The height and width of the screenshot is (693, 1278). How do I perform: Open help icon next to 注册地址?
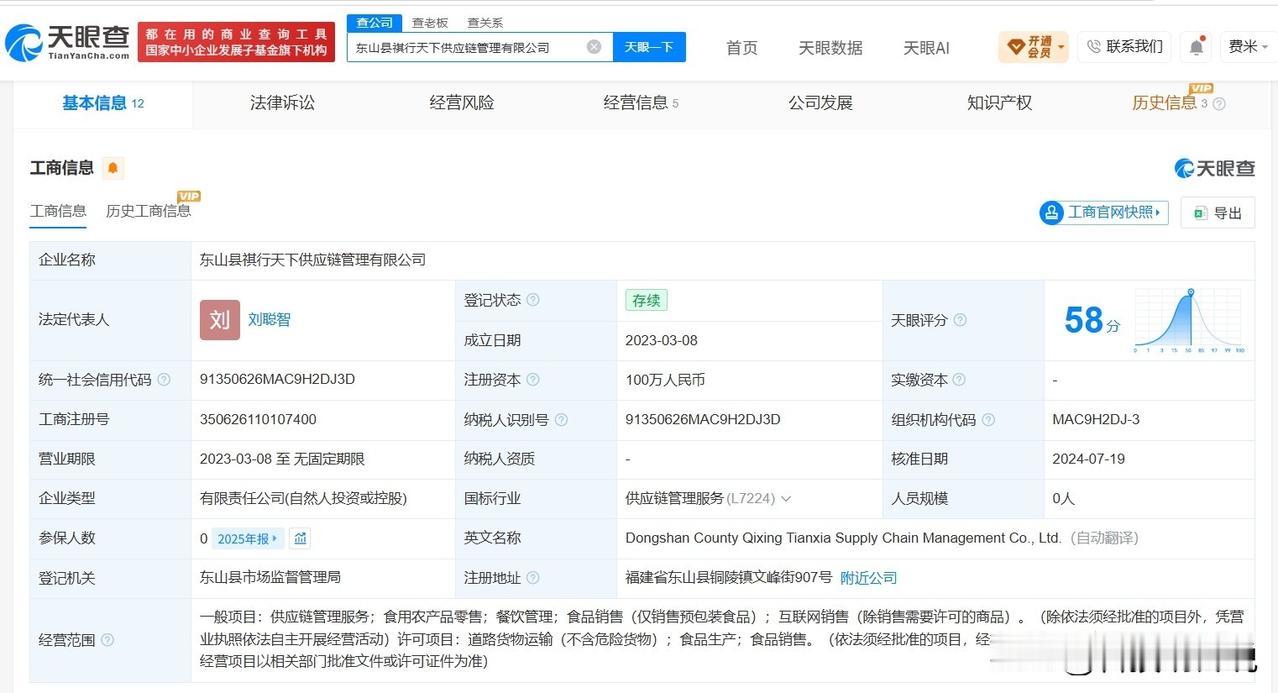[533, 578]
